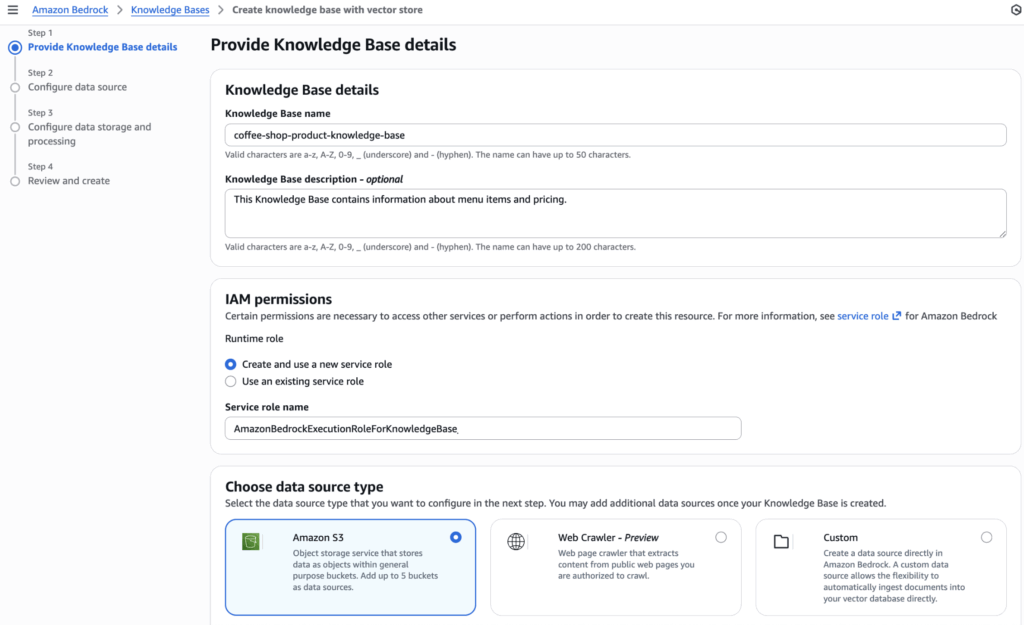Click the Knowledge Base name field
The width and height of the screenshot is (1024, 625).
615,135
